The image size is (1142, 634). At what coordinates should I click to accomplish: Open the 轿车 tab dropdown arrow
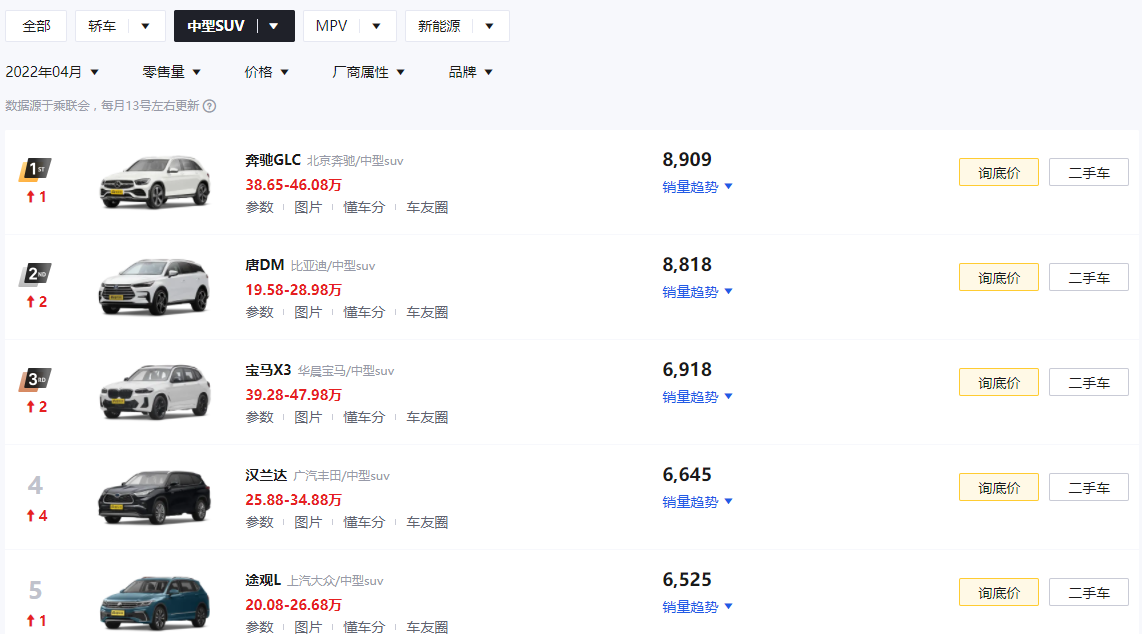point(146,26)
